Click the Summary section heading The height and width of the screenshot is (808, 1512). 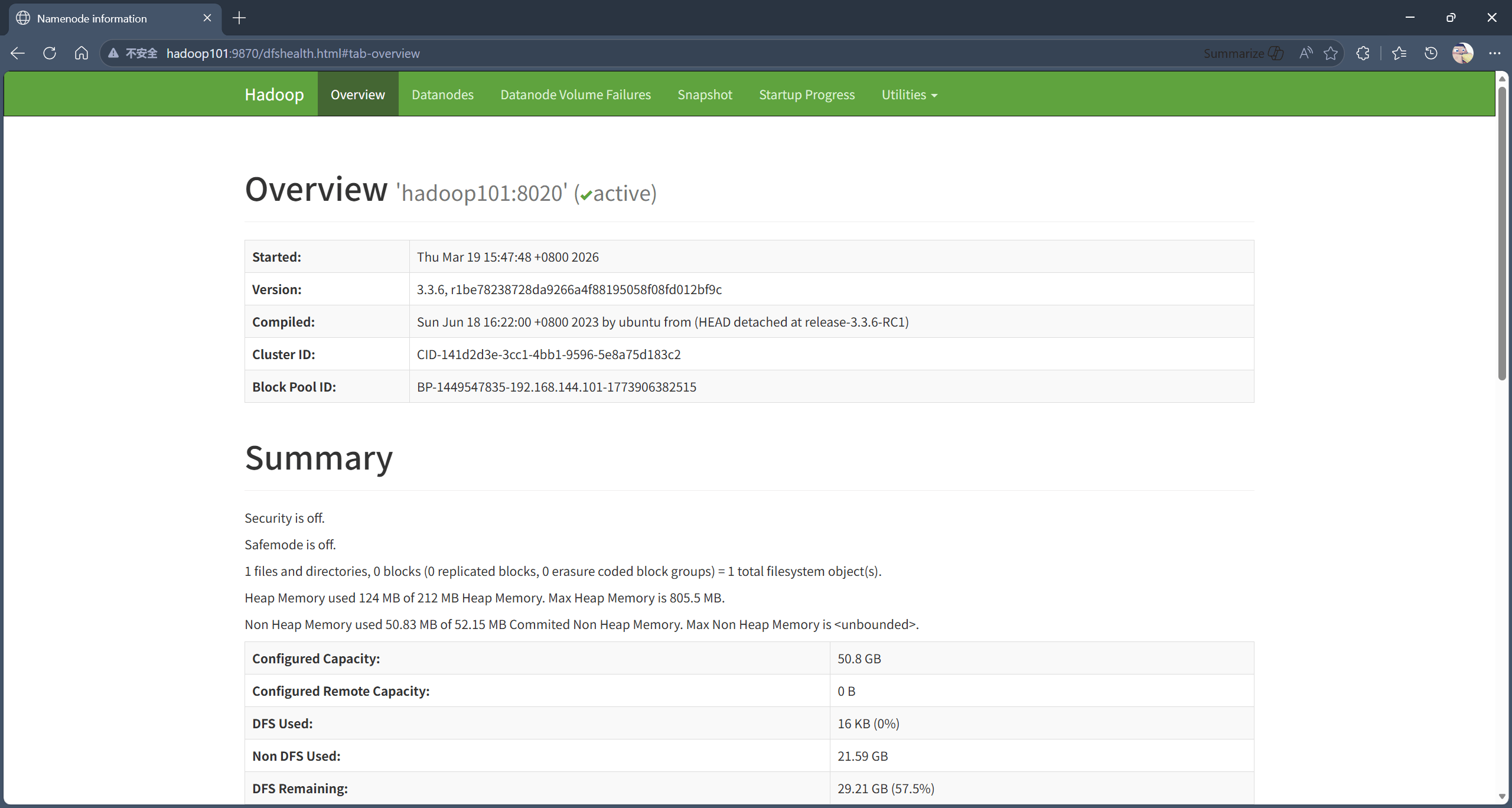pos(319,458)
